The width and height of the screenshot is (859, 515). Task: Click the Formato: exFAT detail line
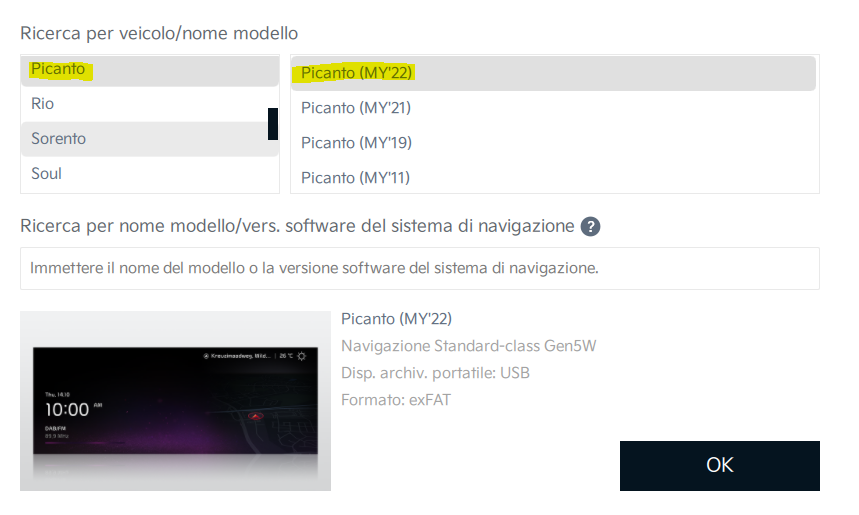[396, 400]
